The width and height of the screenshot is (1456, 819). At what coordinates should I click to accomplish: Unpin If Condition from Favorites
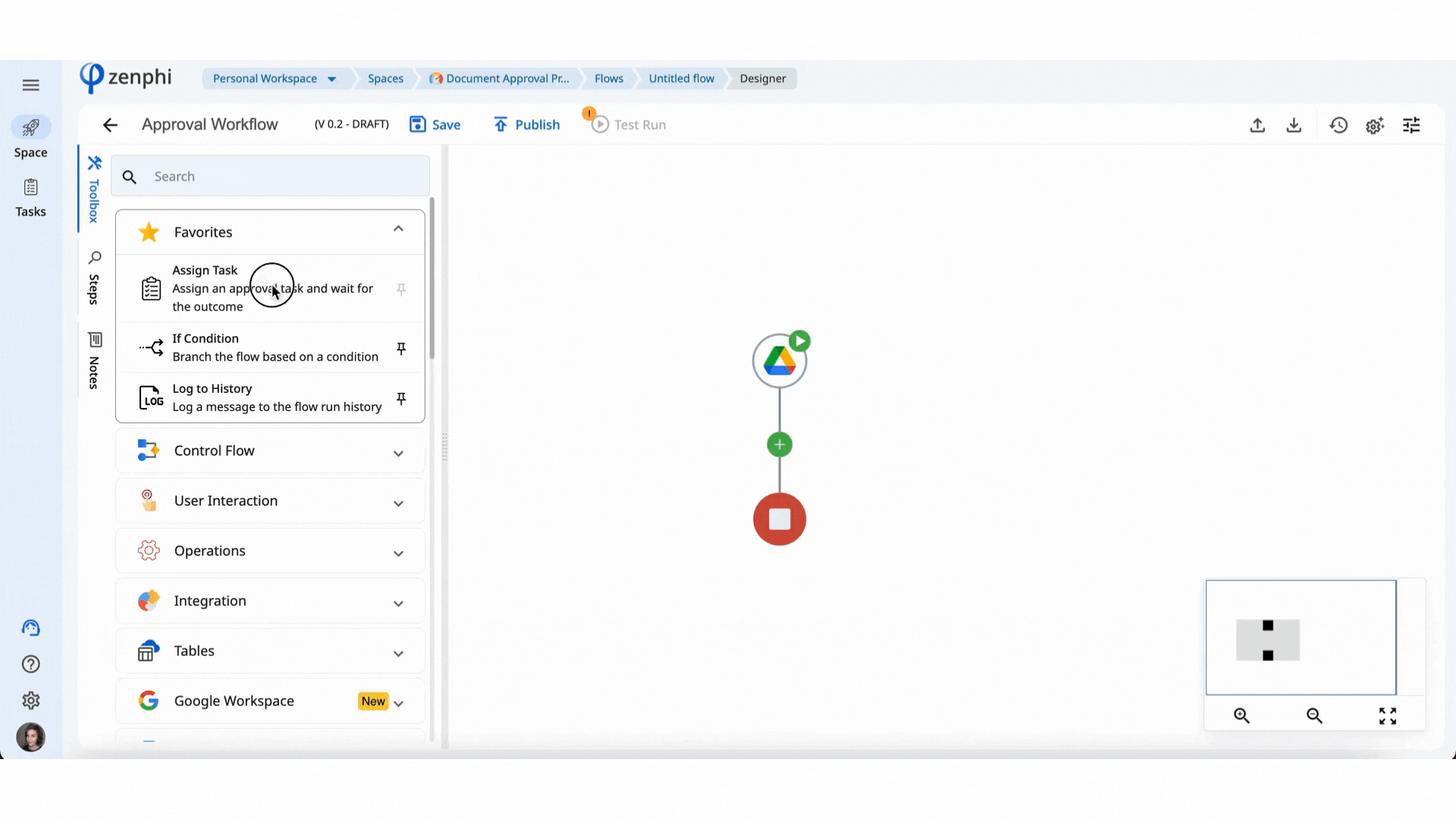coord(401,348)
